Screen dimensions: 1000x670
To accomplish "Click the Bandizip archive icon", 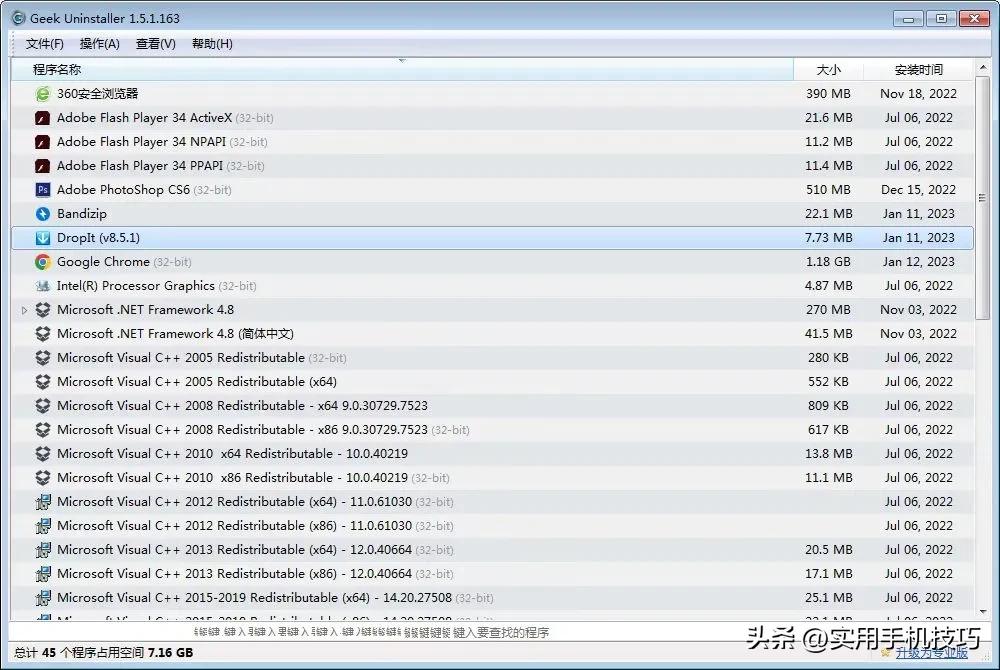I will coord(41,213).
